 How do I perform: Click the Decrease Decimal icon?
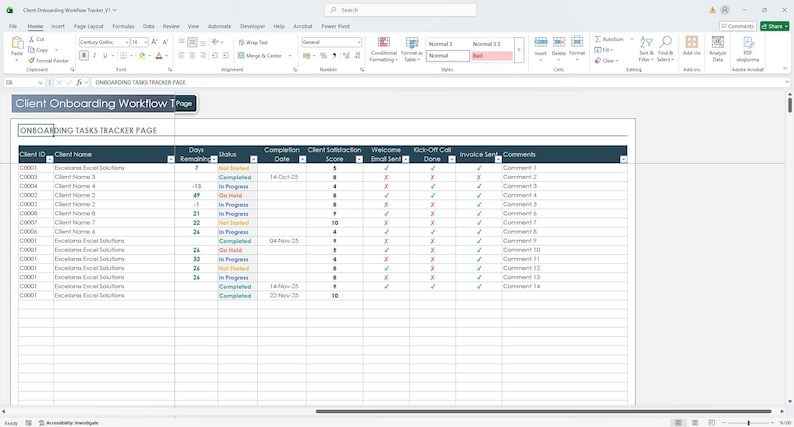pos(357,56)
